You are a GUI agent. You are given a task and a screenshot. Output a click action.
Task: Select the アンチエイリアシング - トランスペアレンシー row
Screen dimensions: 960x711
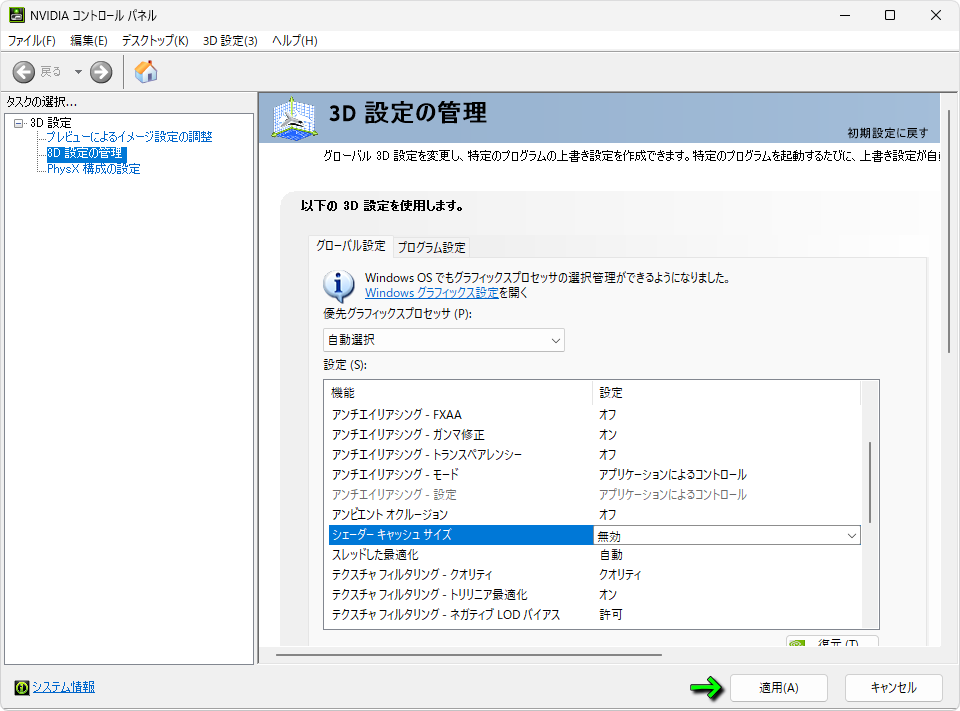tap(594, 455)
